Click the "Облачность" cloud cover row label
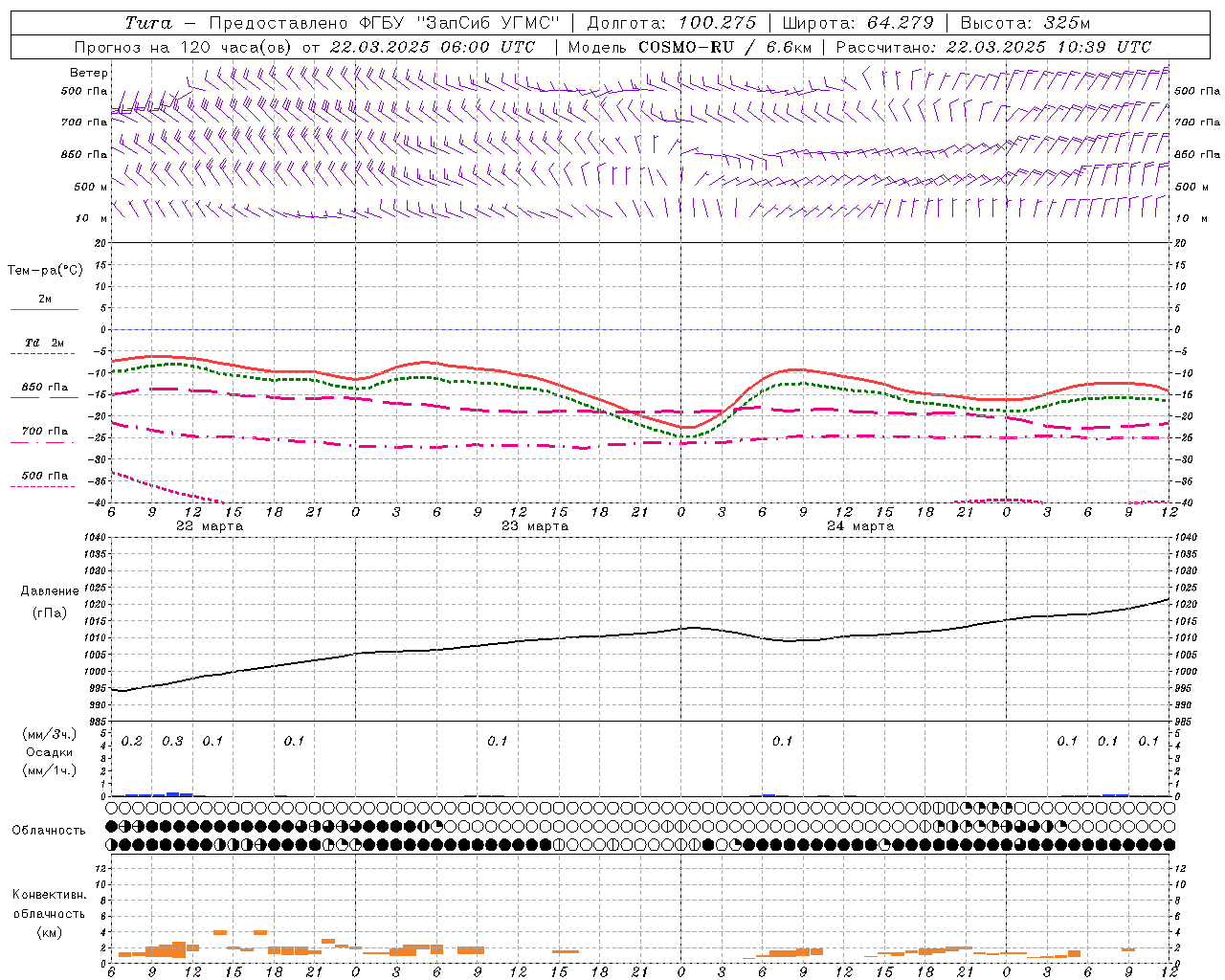 coord(49,830)
